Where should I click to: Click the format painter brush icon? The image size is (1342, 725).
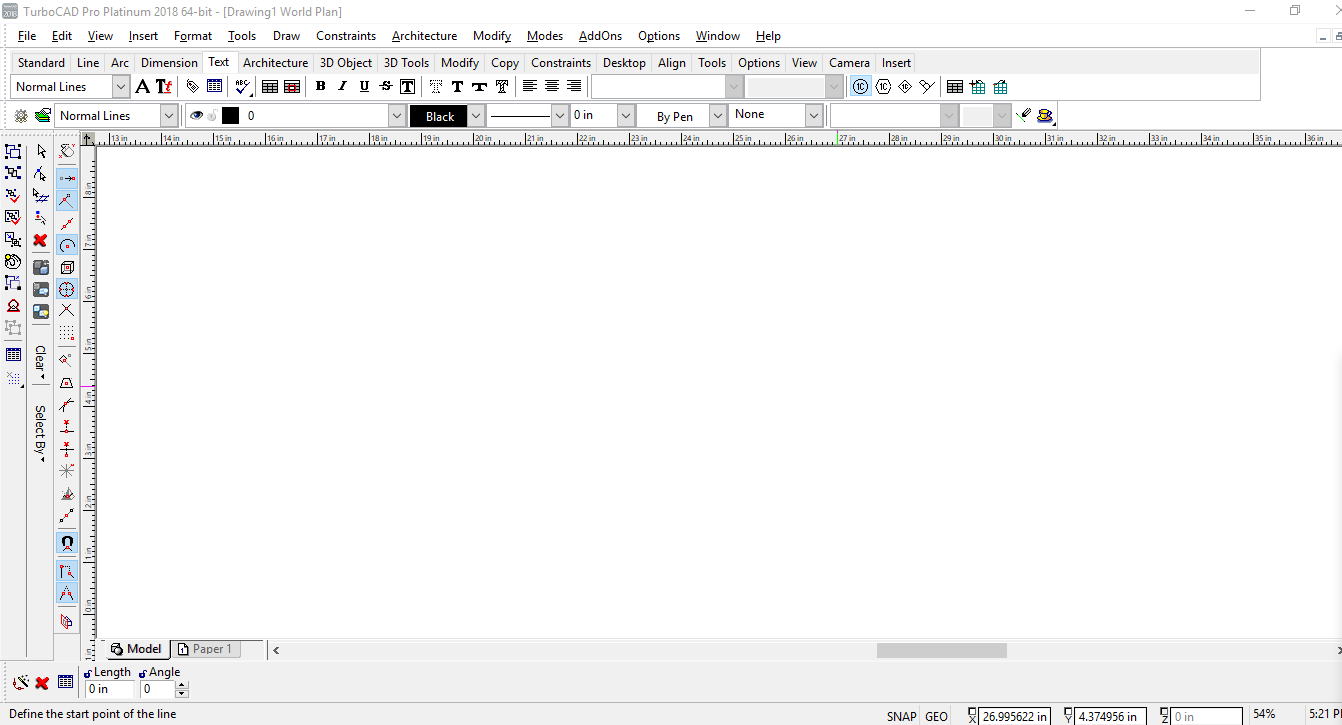pos(1023,115)
